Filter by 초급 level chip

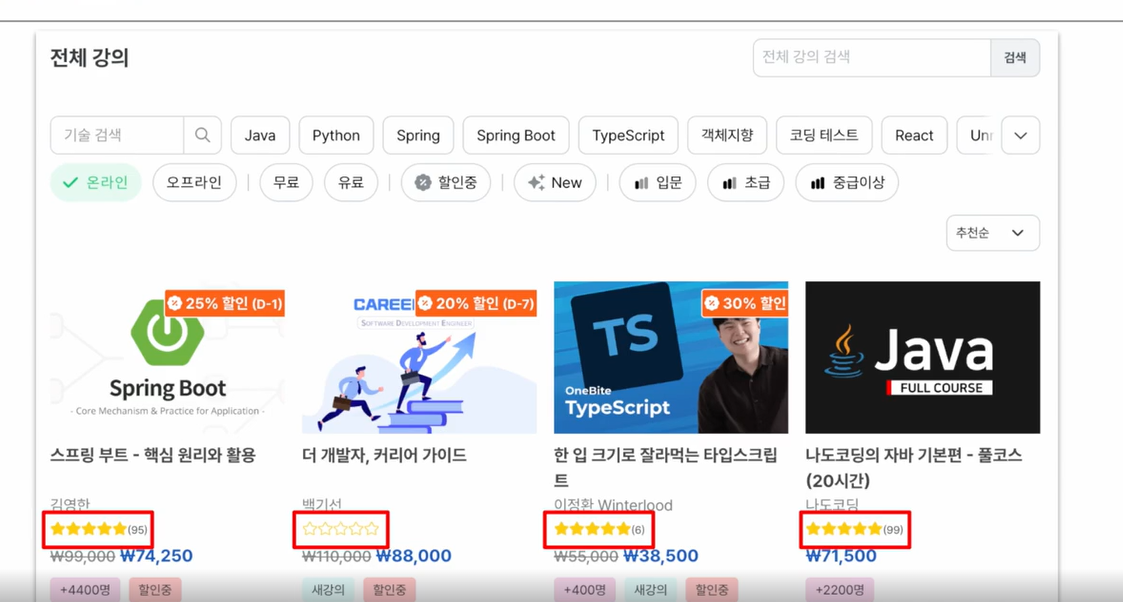point(746,183)
